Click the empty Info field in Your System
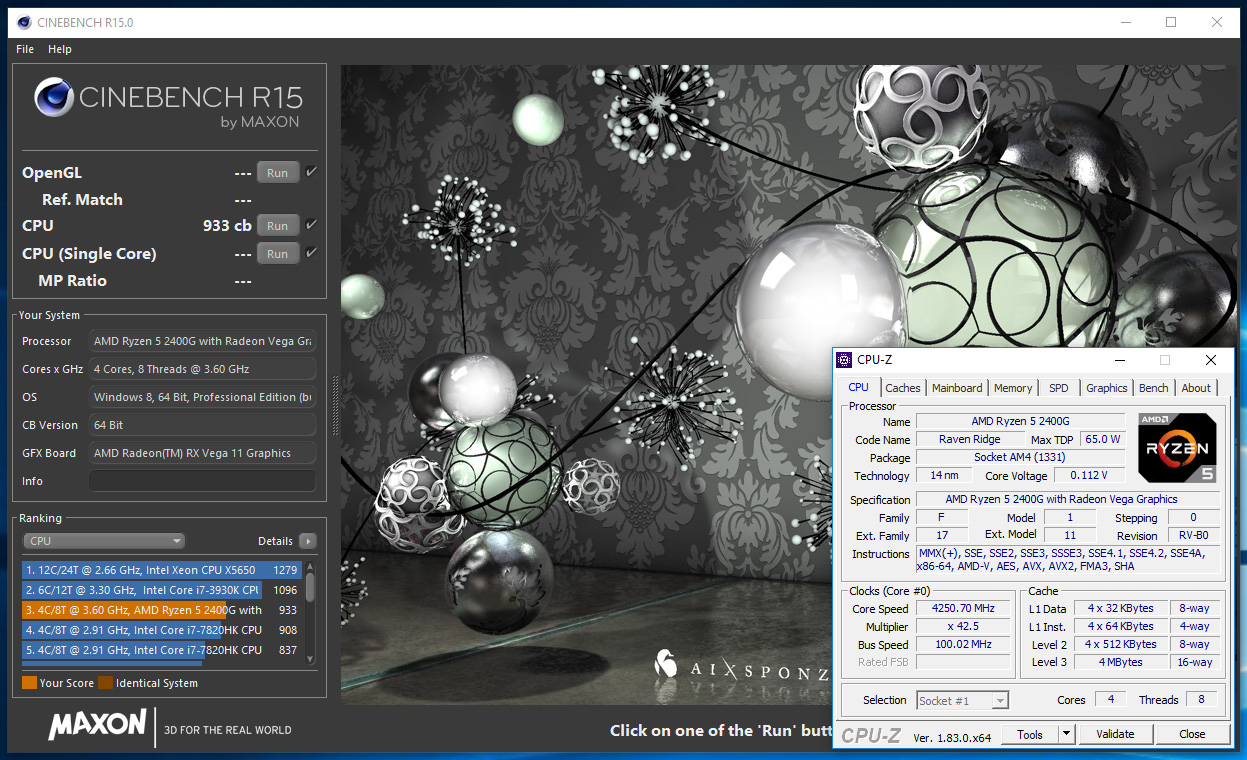This screenshot has width=1247, height=760. pyautogui.click(x=202, y=481)
